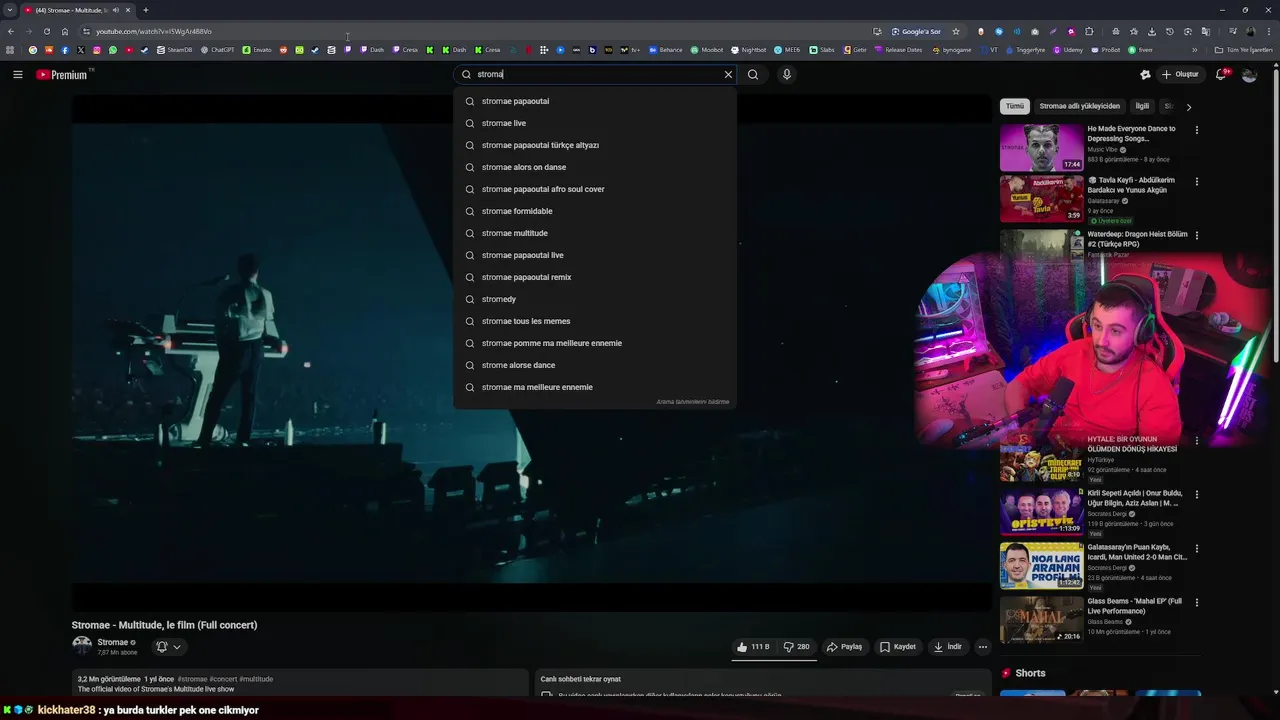Go back with browser back arrow
Screen dimensions: 1280x720
pyautogui.click(x=10, y=31)
